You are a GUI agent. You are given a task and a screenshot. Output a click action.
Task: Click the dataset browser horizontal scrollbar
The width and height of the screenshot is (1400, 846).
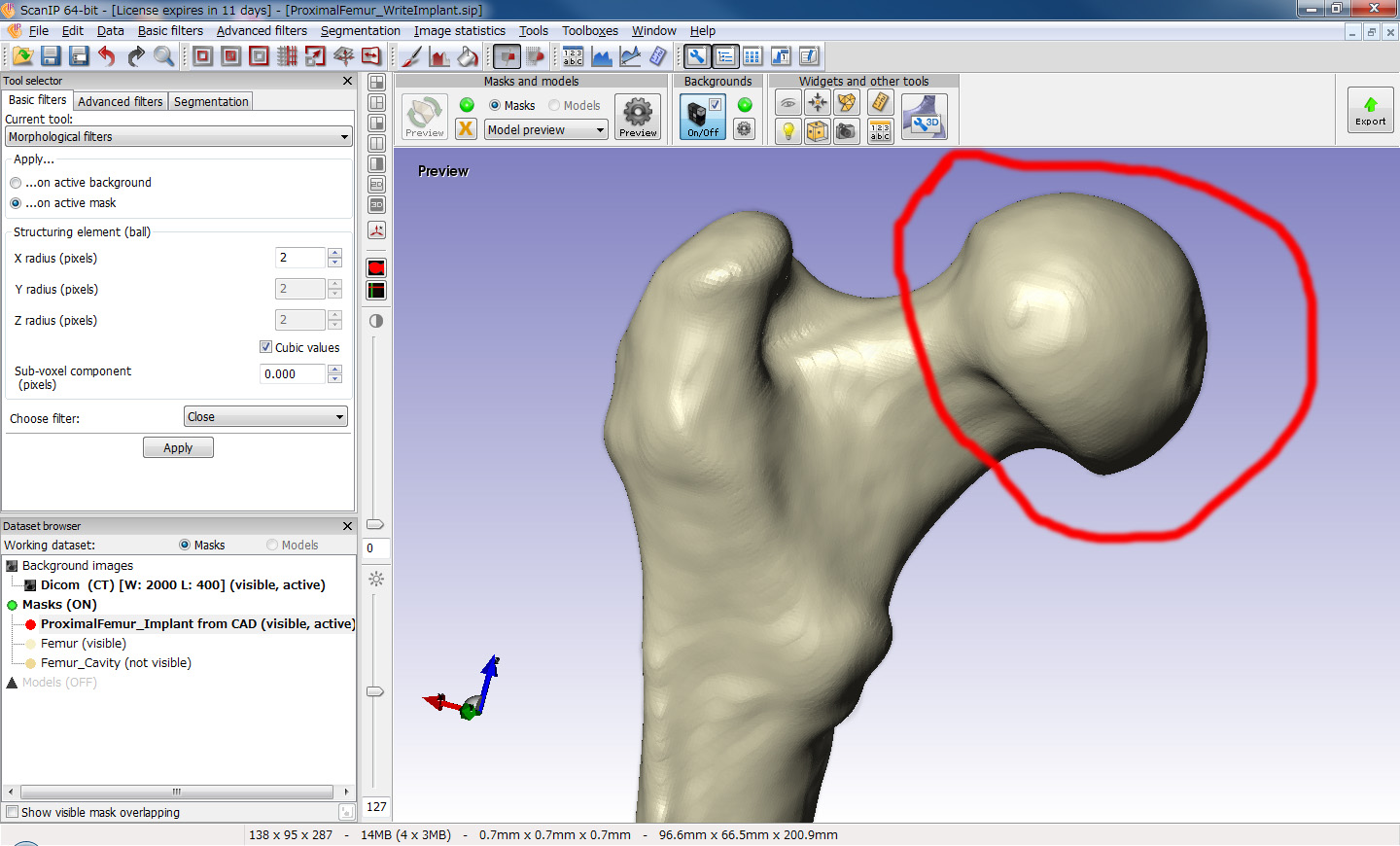point(178,792)
